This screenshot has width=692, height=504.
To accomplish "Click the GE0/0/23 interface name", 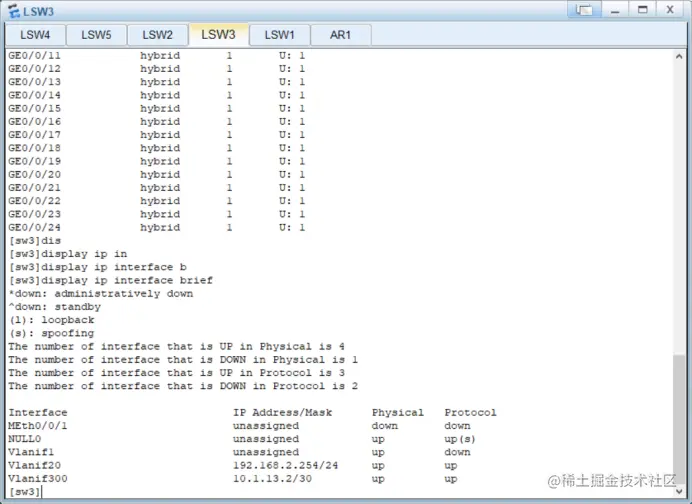I will pyautogui.click(x=34, y=214).
